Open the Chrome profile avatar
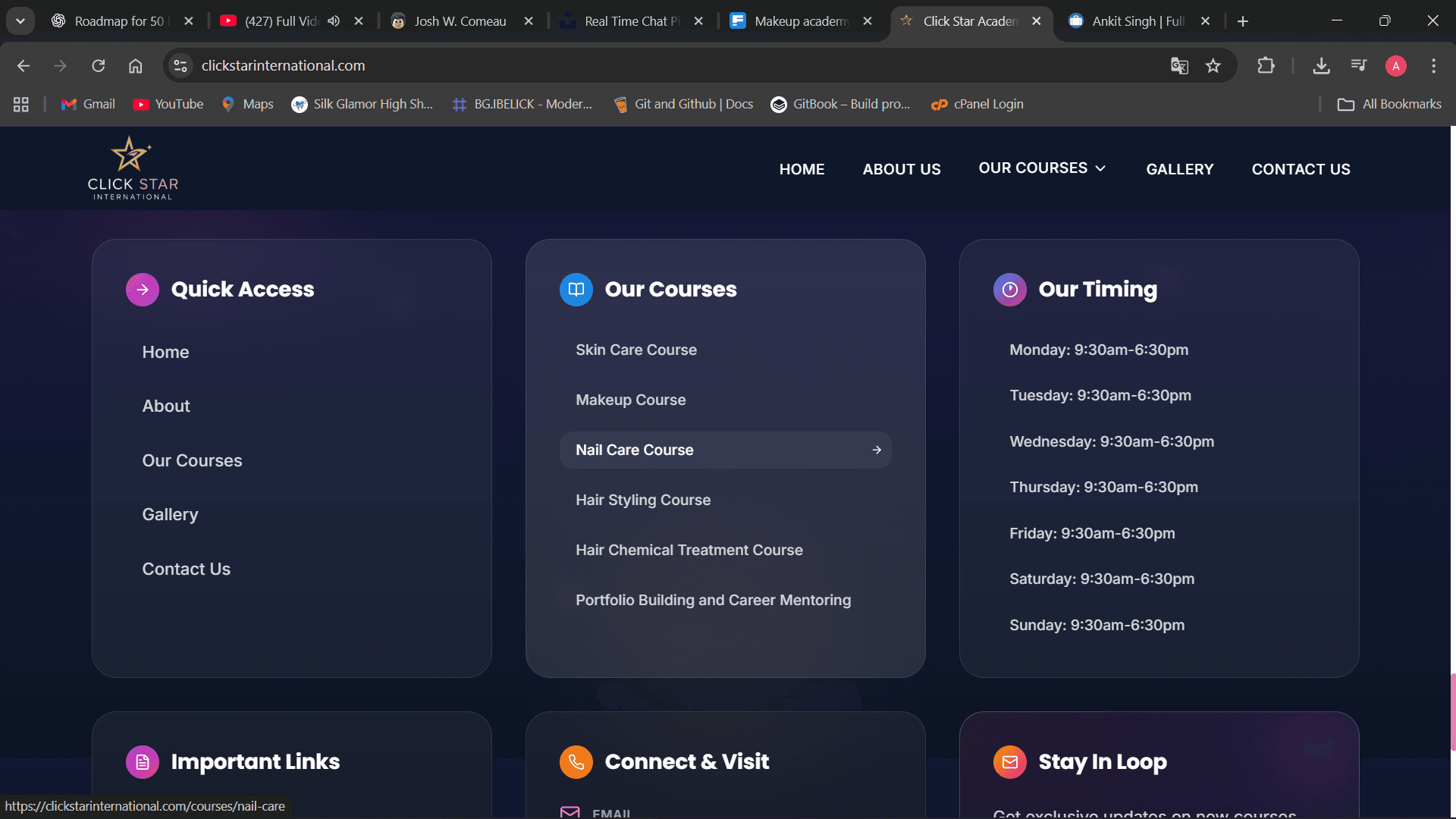 click(x=1396, y=66)
